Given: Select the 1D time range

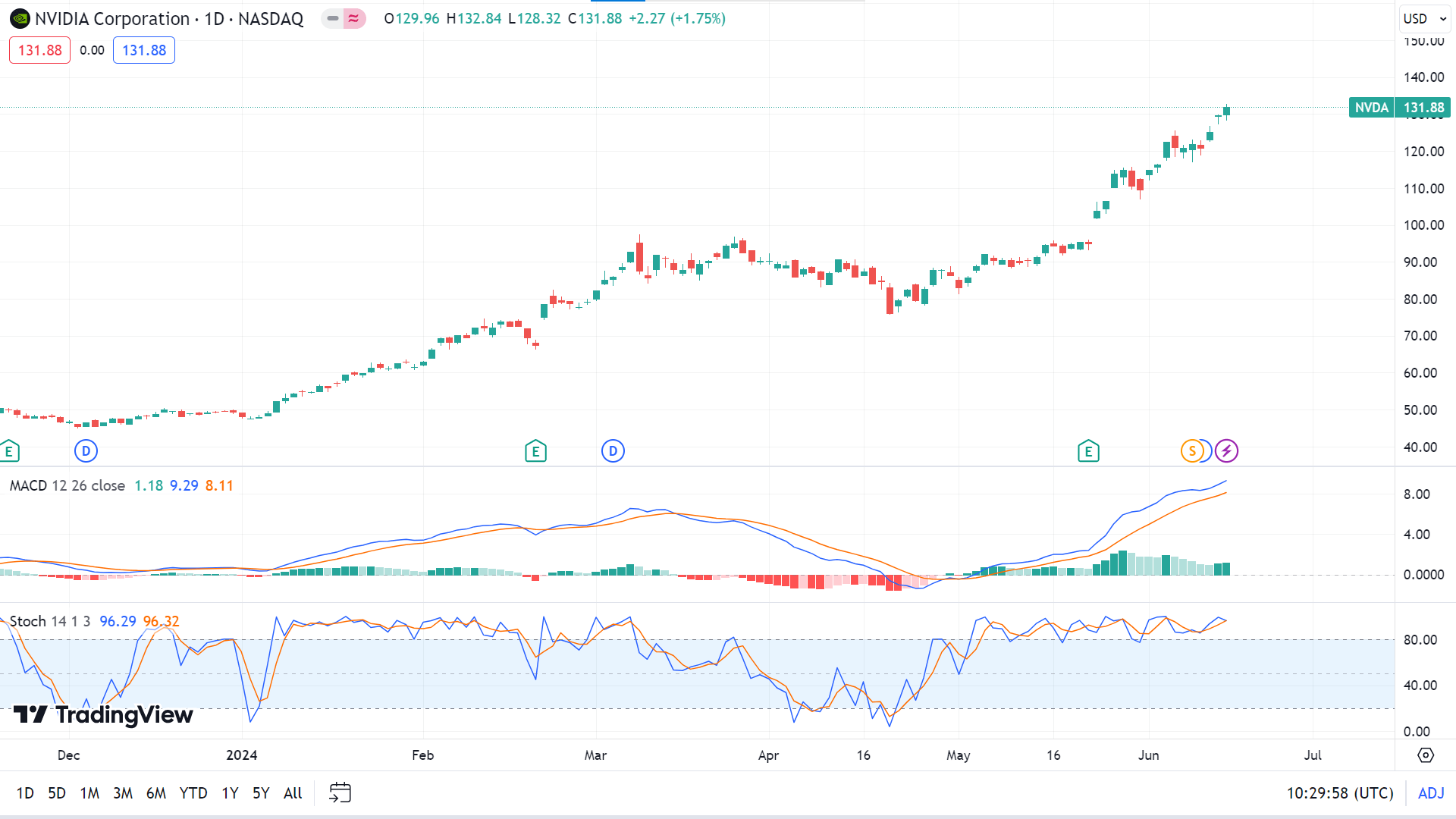Looking at the screenshot, I should [25, 793].
